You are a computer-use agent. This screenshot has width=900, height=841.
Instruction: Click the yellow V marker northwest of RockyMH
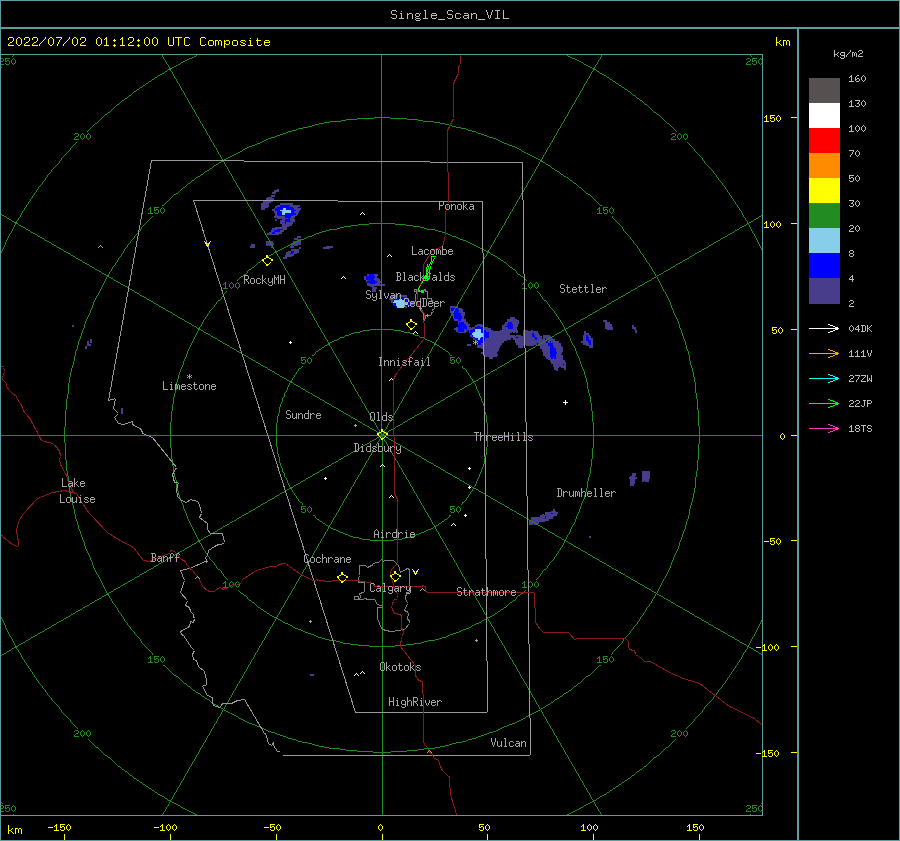(x=208, y=245)
